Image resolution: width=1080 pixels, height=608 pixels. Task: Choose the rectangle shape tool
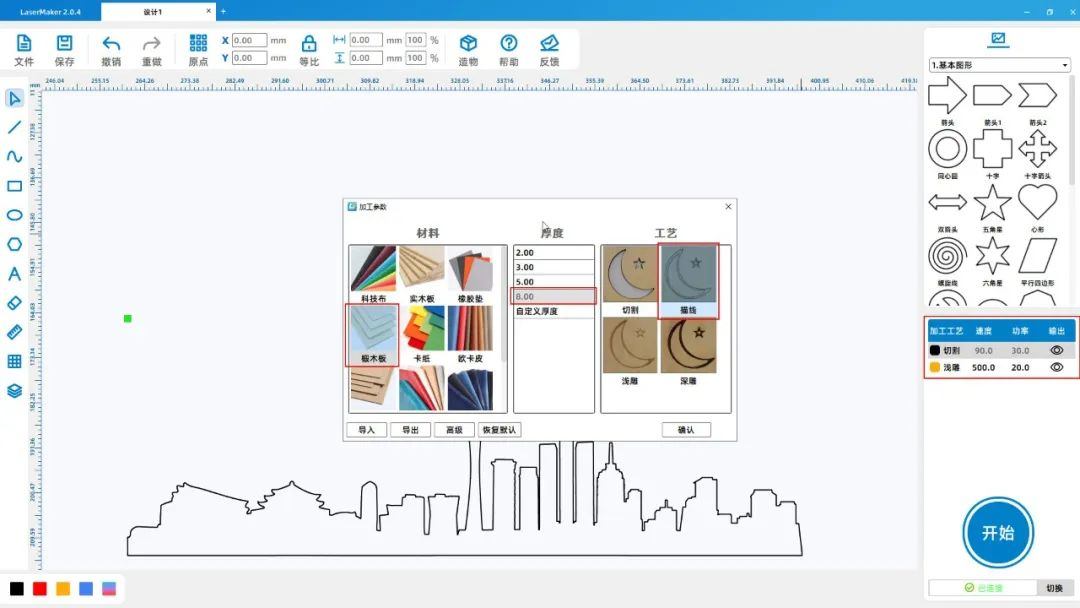14,186
